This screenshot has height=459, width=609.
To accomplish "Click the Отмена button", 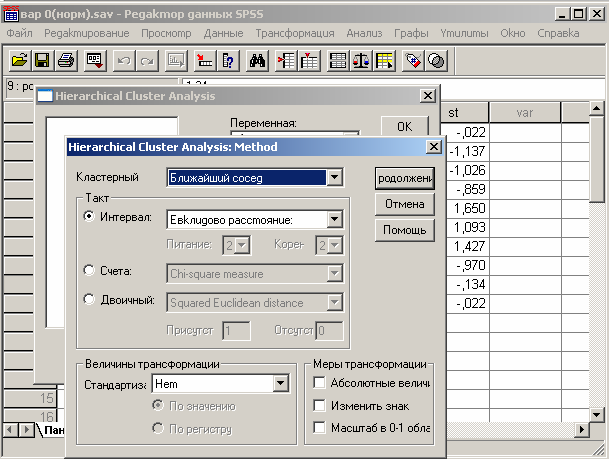I will (405, 204).
